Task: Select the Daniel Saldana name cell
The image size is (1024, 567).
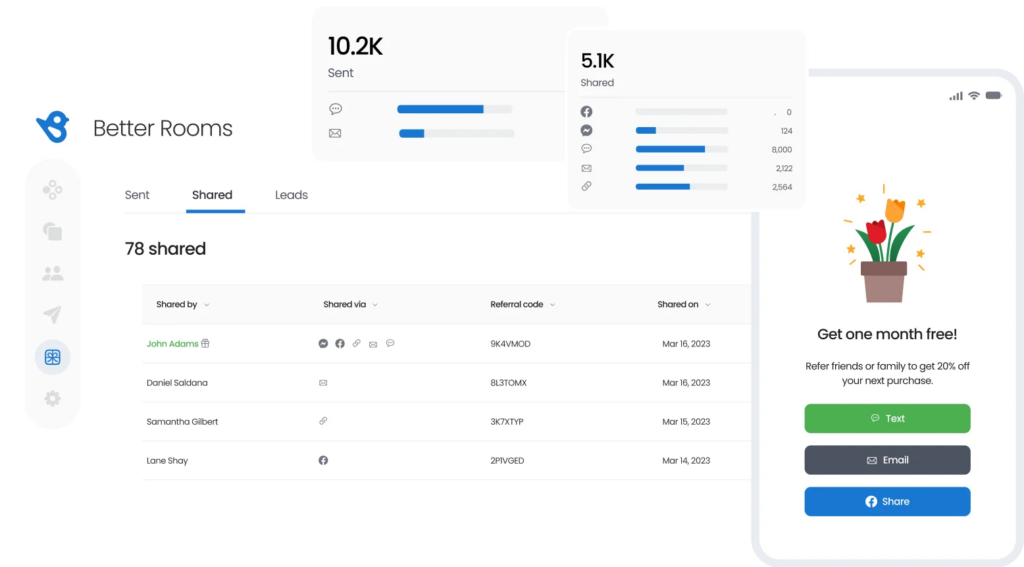Action: pos(177,383)
